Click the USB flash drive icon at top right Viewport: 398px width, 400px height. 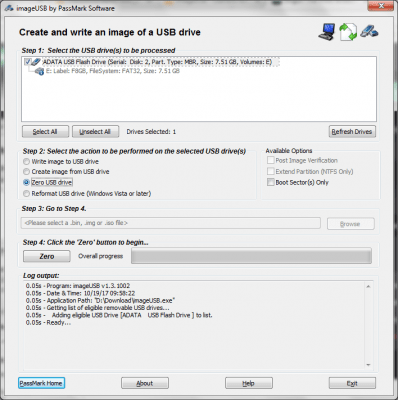tap(369, 32)
